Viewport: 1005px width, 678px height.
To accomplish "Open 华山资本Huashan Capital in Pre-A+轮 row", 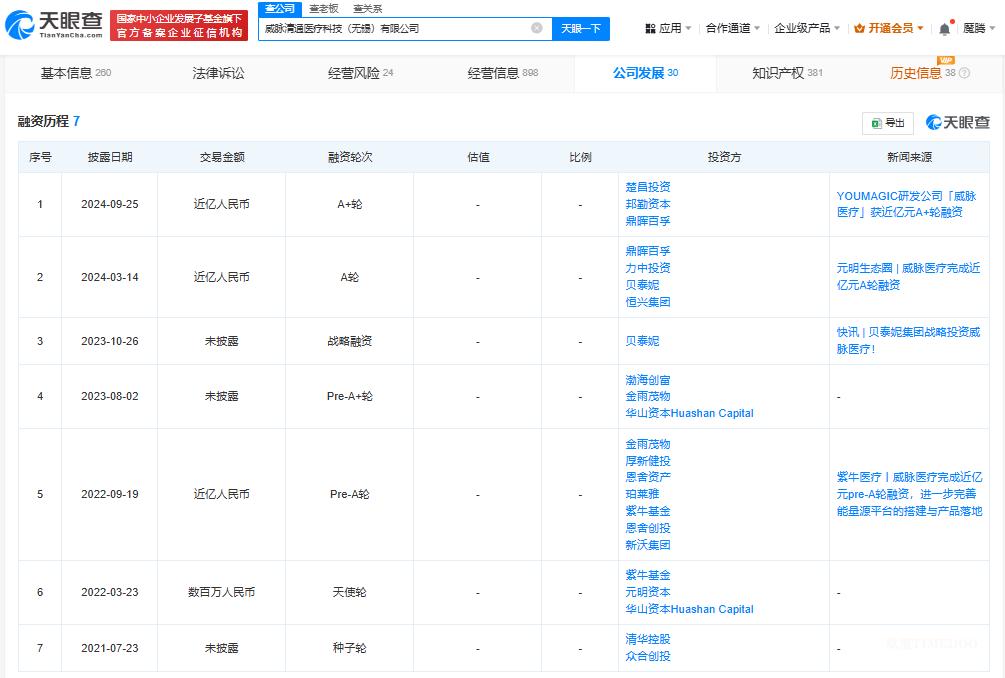I will tap(690, 413).
